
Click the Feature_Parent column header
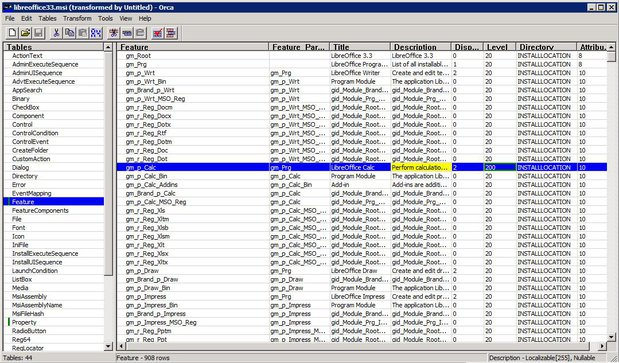tap(299, 47)
